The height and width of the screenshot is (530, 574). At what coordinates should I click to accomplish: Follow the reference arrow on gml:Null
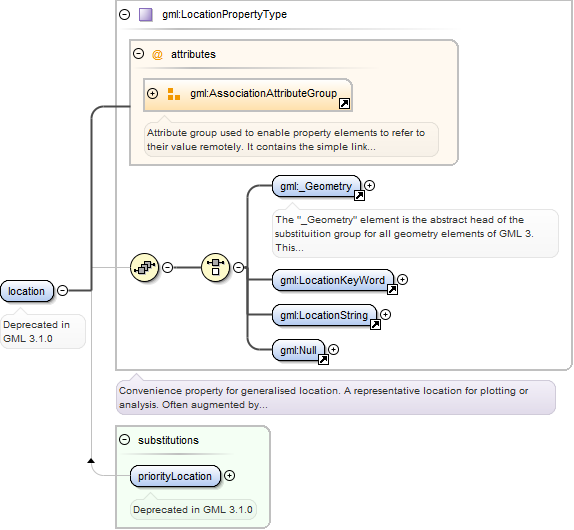[323, 359]
